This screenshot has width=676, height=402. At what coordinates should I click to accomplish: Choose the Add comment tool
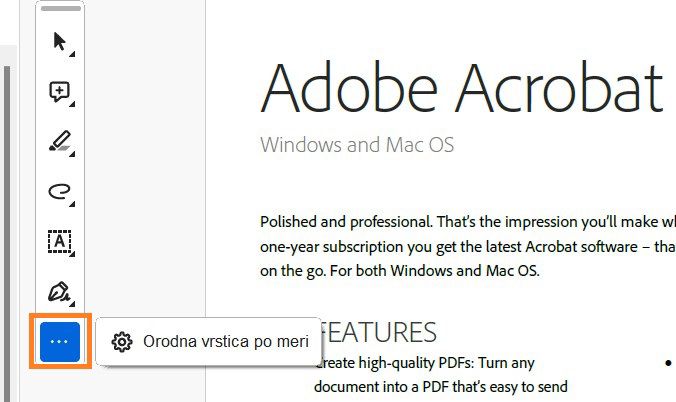(59, 92)
